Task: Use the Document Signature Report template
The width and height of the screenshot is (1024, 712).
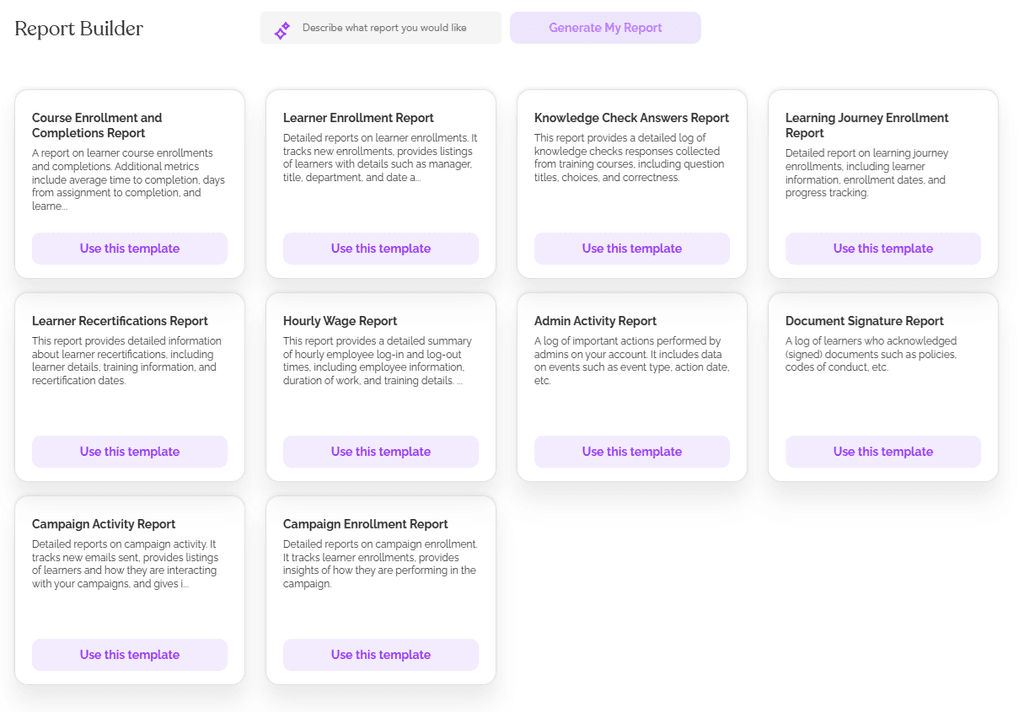Action: 882,451
